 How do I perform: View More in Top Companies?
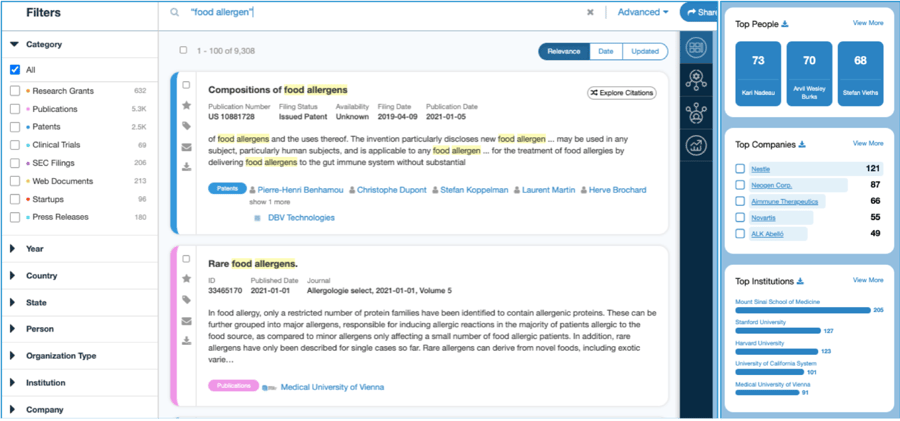pos(868,144)
